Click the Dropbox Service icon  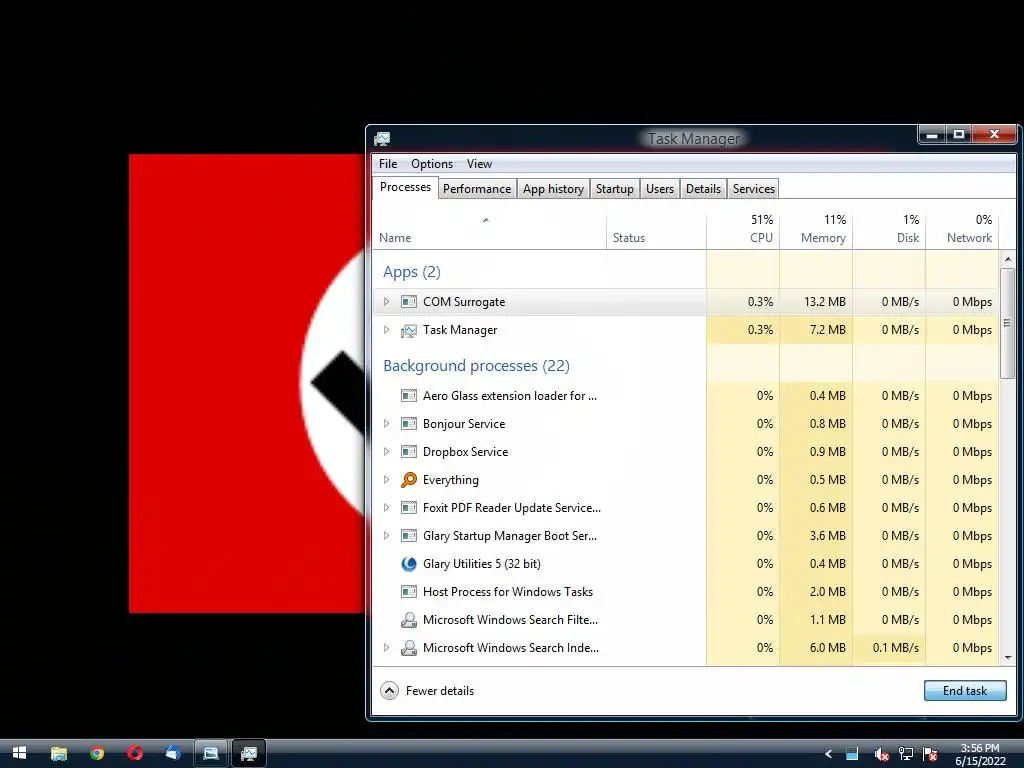pyautogui.click(x=409, y=452)
